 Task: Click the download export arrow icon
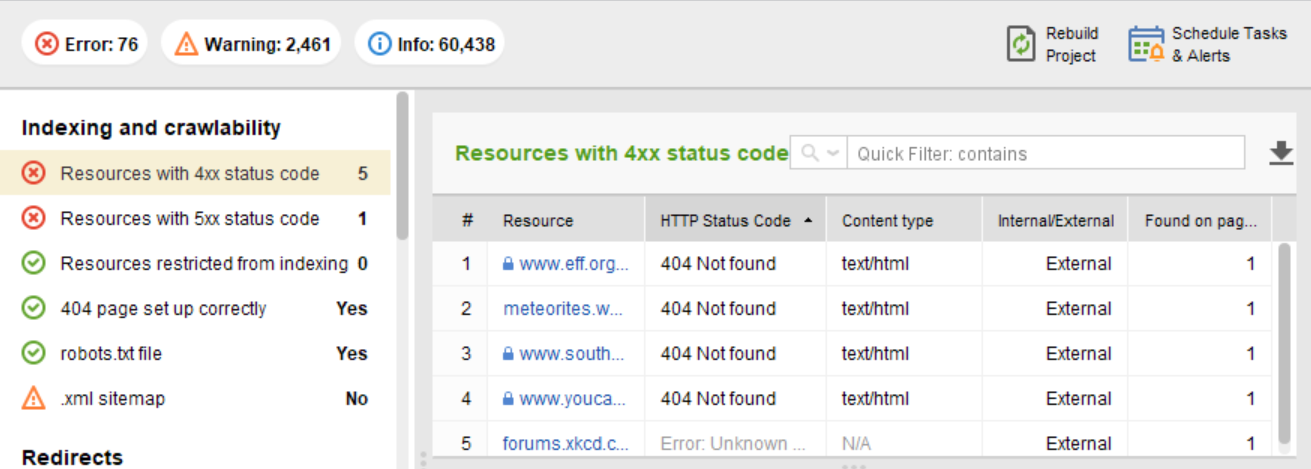1281,153
